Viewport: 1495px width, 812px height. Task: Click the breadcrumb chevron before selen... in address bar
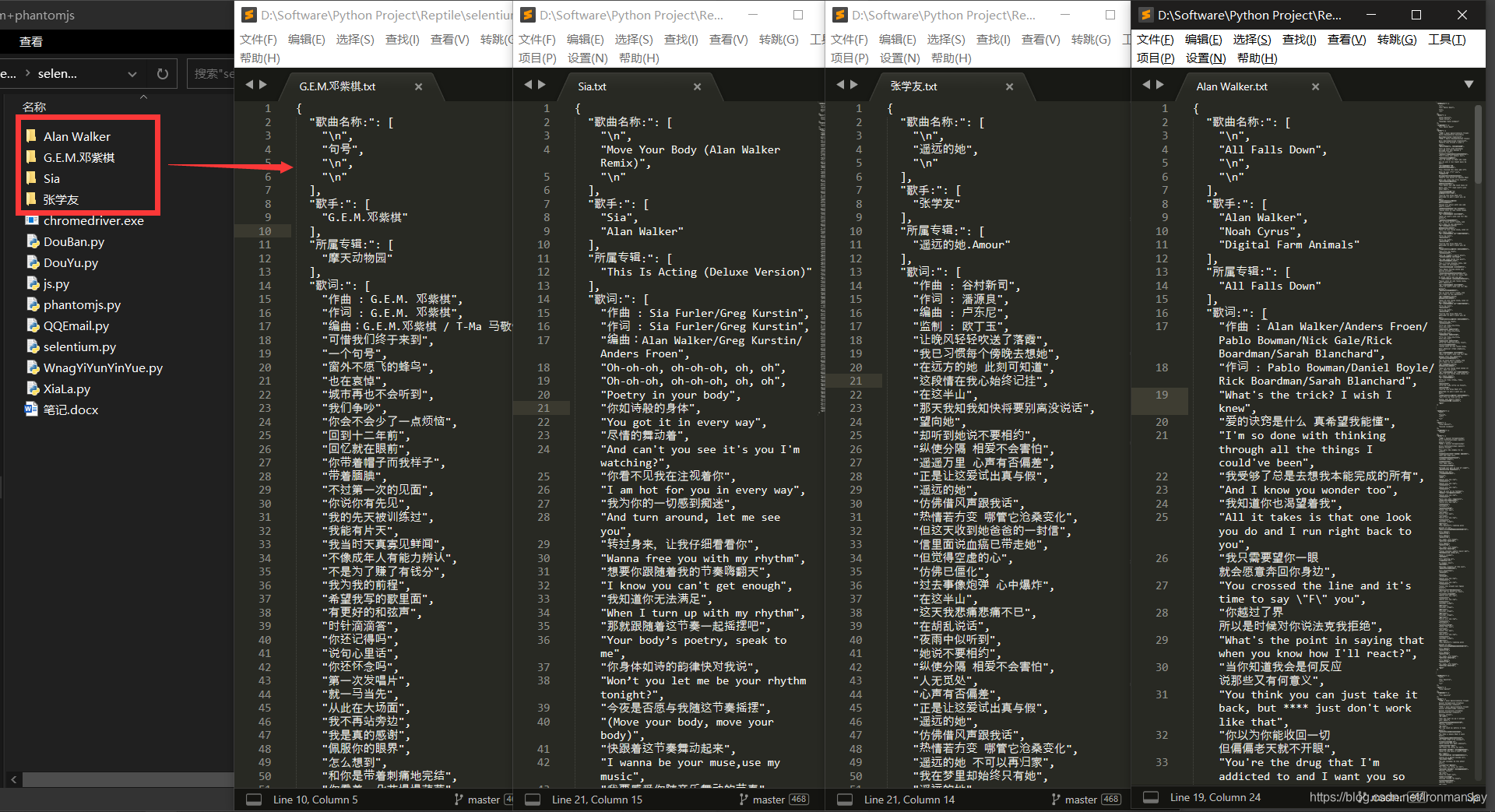[28, 73]
